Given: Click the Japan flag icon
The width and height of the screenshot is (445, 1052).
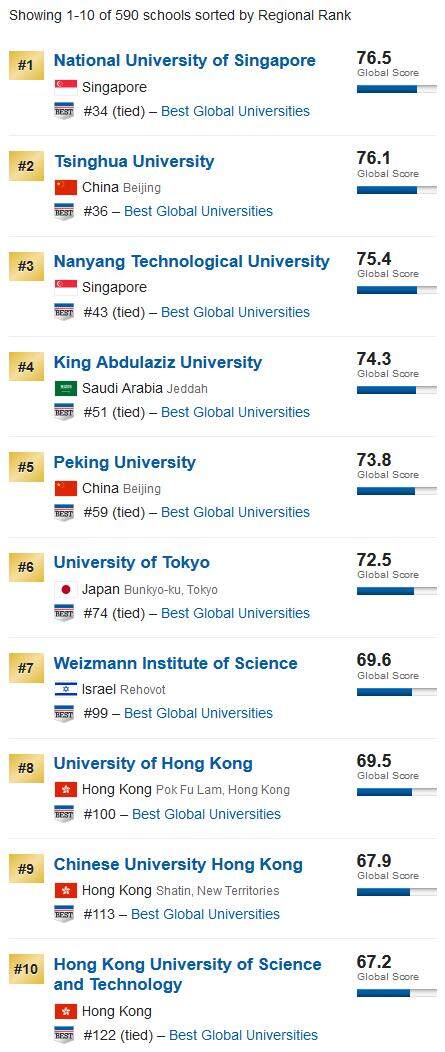Looking at the screenshot, I should (65, 589).
